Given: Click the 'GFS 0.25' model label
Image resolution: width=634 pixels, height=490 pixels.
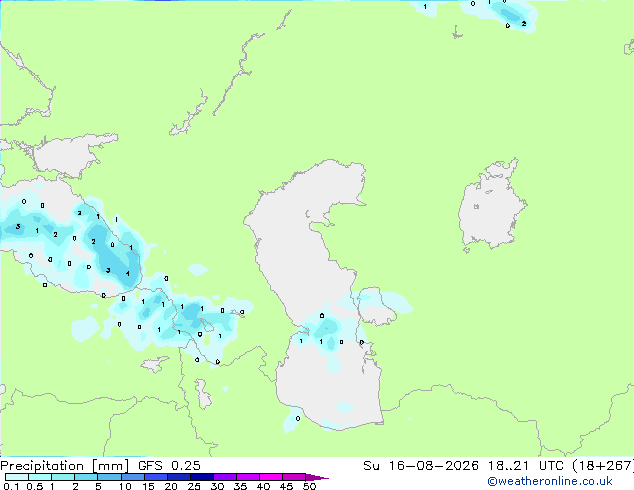Looking at the screenshot, I should pos(169,466).
